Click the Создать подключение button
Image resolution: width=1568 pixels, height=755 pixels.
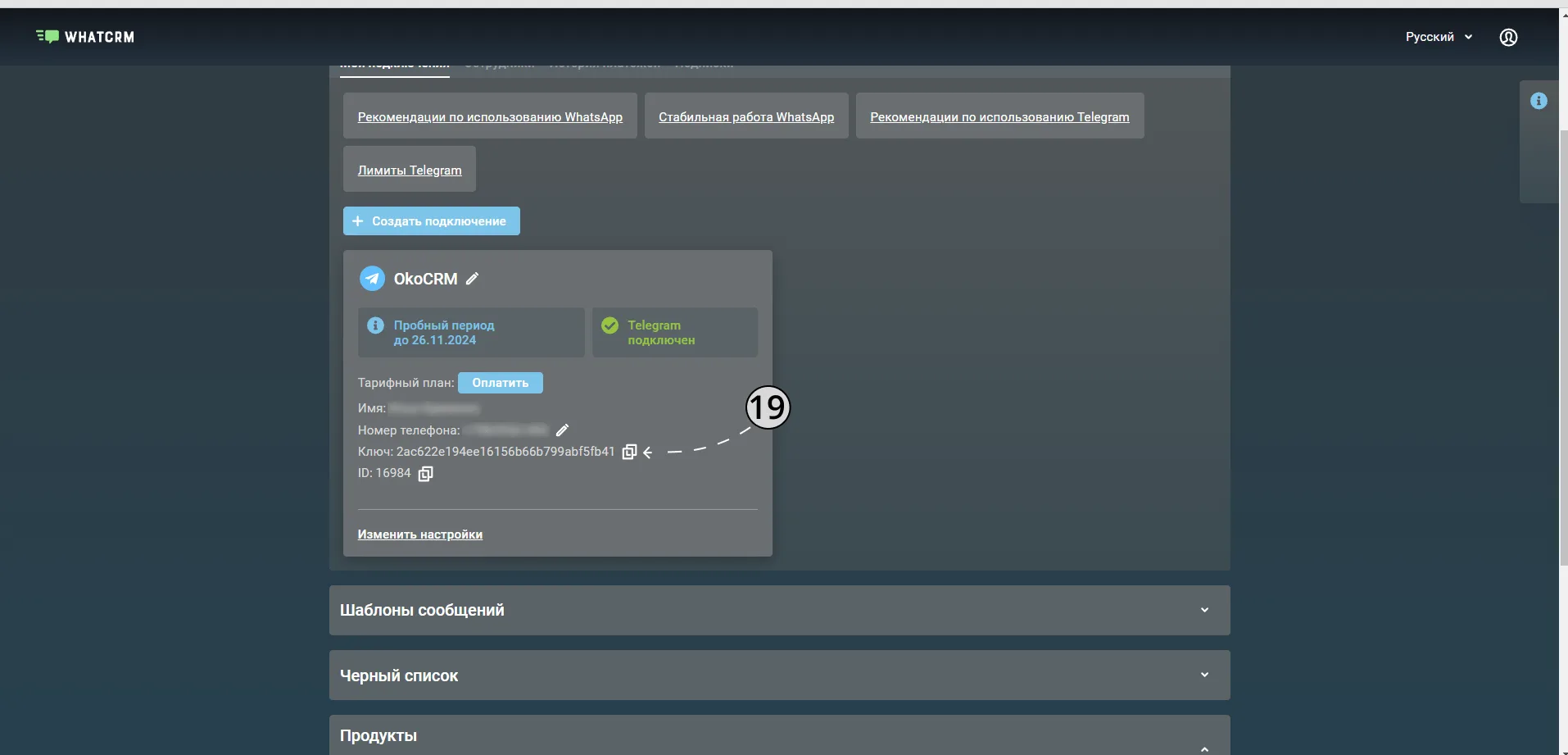pyautogui.click(x=432, y=221)
